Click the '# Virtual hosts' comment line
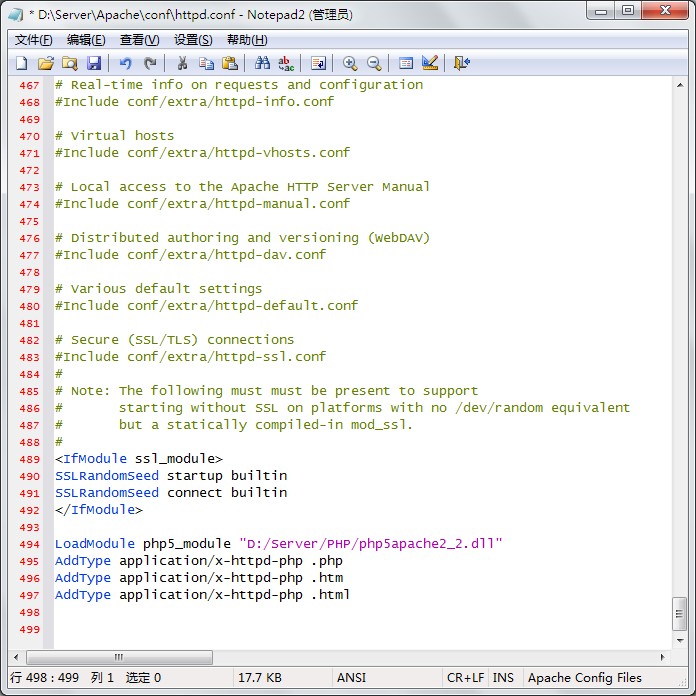The width and height of the screenshot is (696, 696). point(115,136)
